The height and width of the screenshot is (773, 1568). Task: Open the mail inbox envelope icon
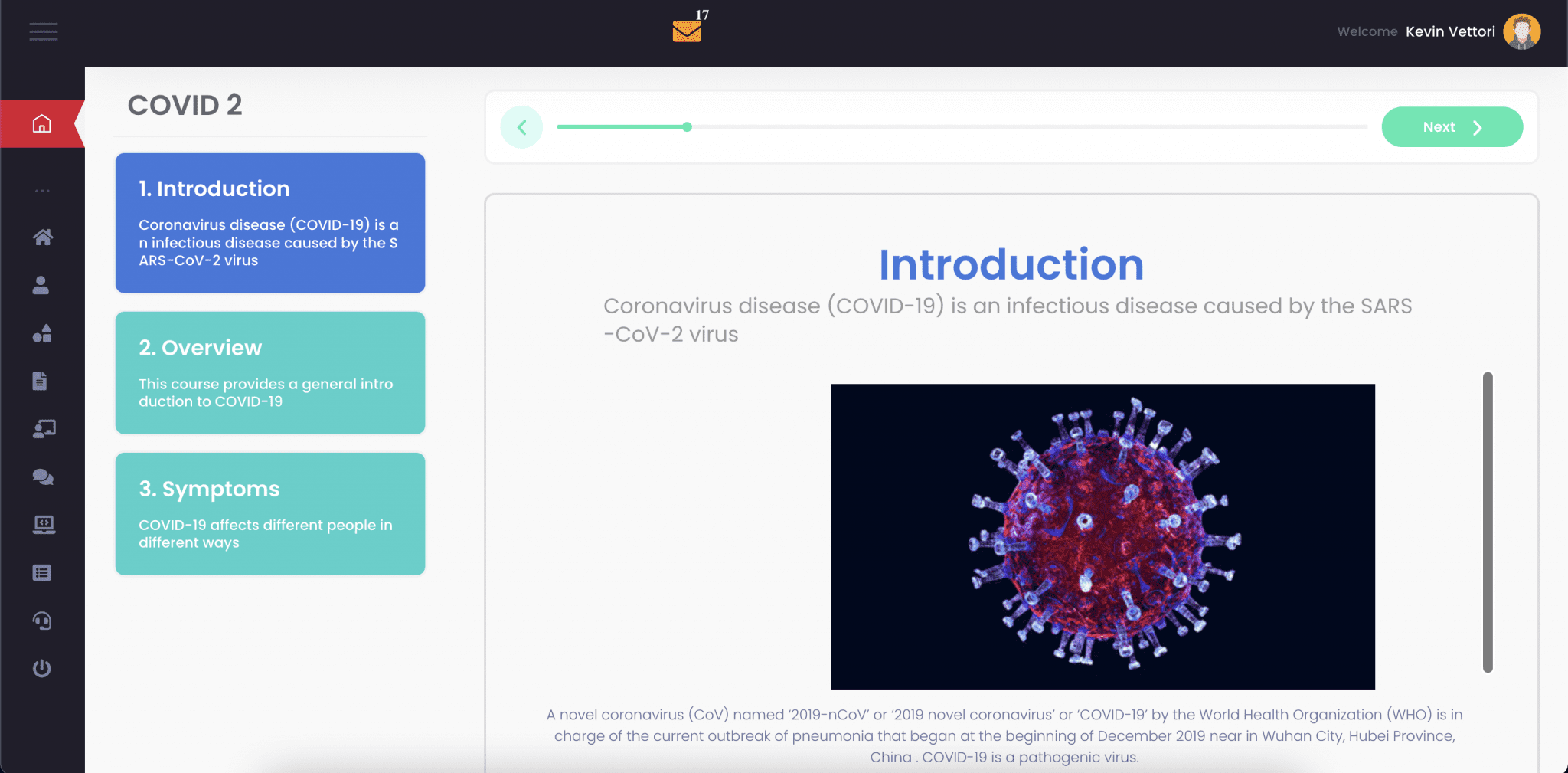pos(687,31)
